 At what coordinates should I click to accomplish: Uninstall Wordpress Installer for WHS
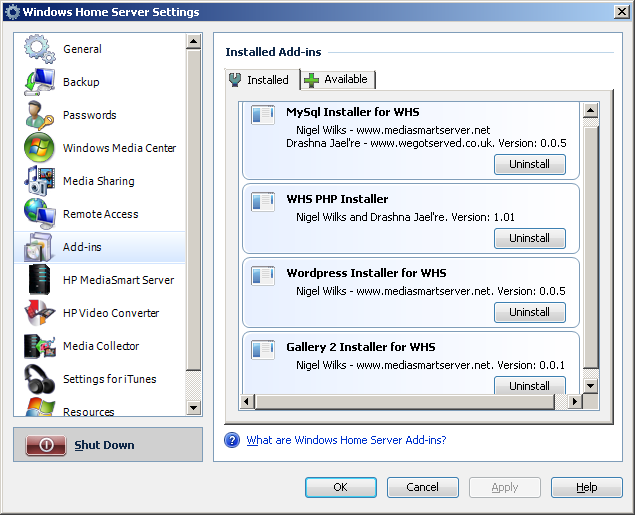click(x=530, y=312)
